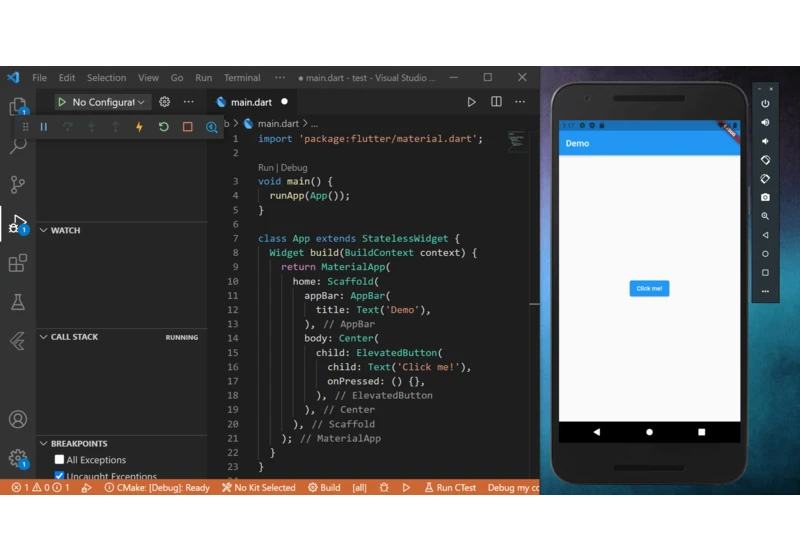
Task: Open the Go menu
Action: pos(177,78)
